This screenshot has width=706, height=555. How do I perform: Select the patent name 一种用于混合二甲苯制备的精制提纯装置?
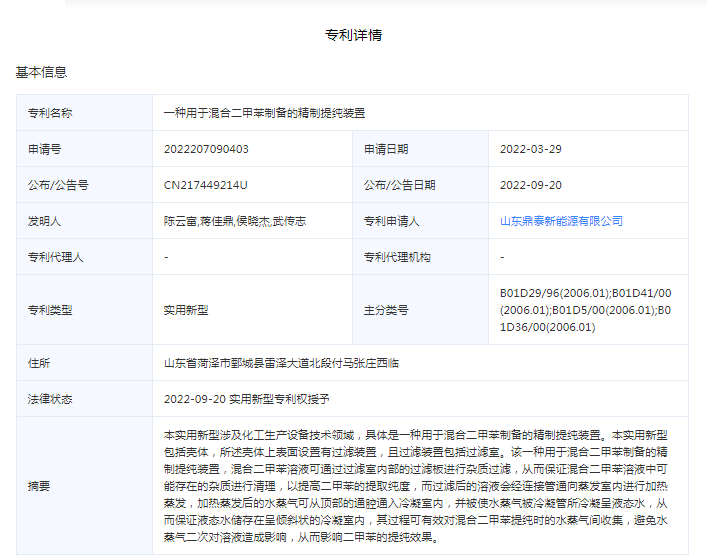click(x=265, y=113)
